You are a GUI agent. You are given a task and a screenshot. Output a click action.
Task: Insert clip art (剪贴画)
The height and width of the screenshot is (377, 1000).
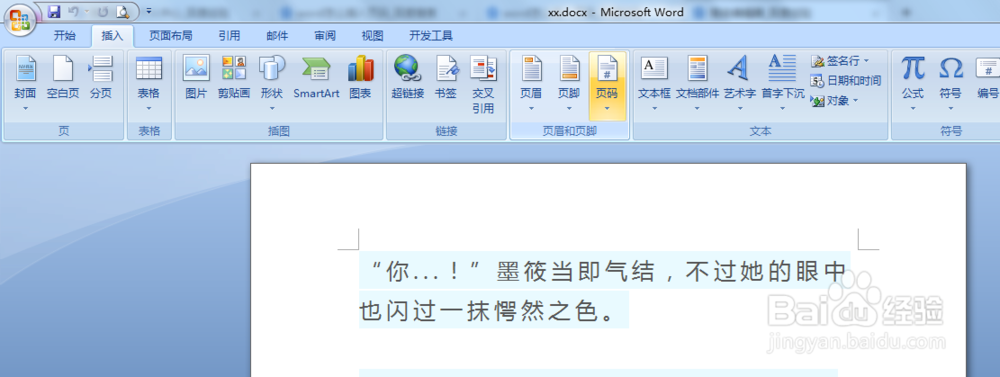coord(233,78)
